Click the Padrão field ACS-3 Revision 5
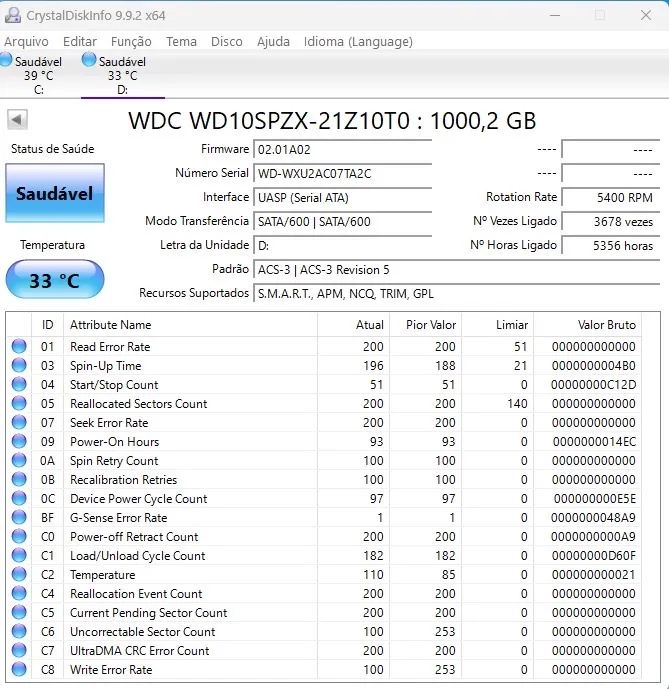The width and height of the screenshot is (669, 689). click(x=456, y=269)
